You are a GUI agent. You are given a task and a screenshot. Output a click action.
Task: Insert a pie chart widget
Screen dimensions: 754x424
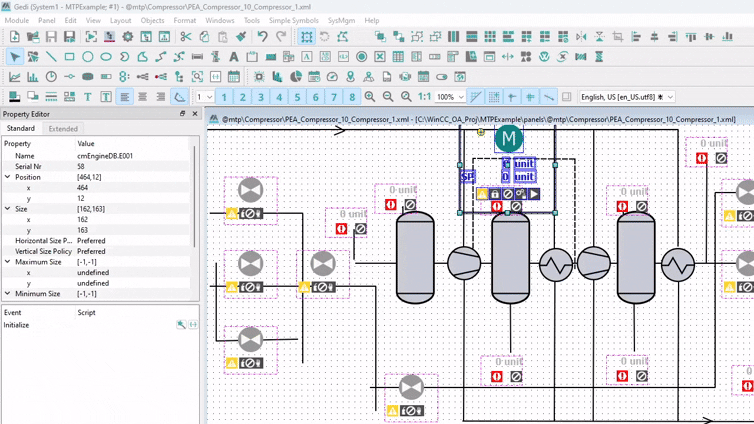pos(296,77)
